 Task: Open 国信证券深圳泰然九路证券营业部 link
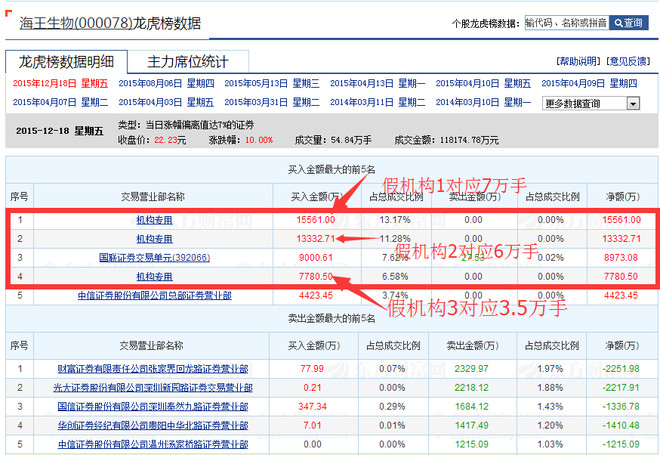(x=153, y=407)
